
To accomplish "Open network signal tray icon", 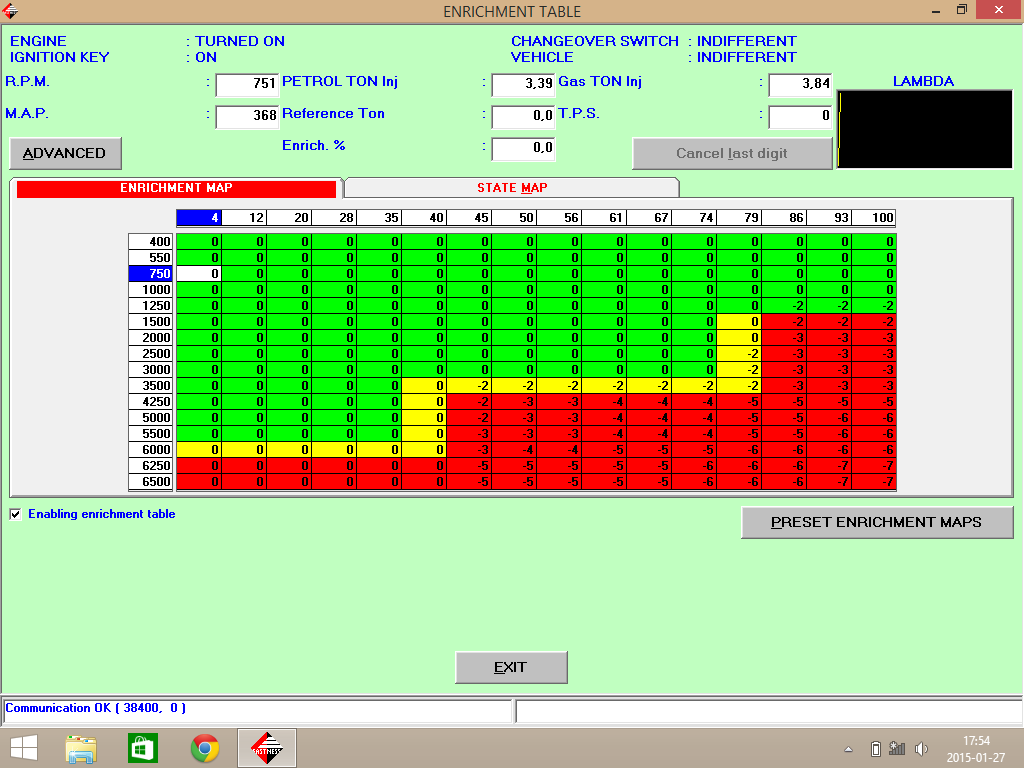I will click(x=897, y=749).
